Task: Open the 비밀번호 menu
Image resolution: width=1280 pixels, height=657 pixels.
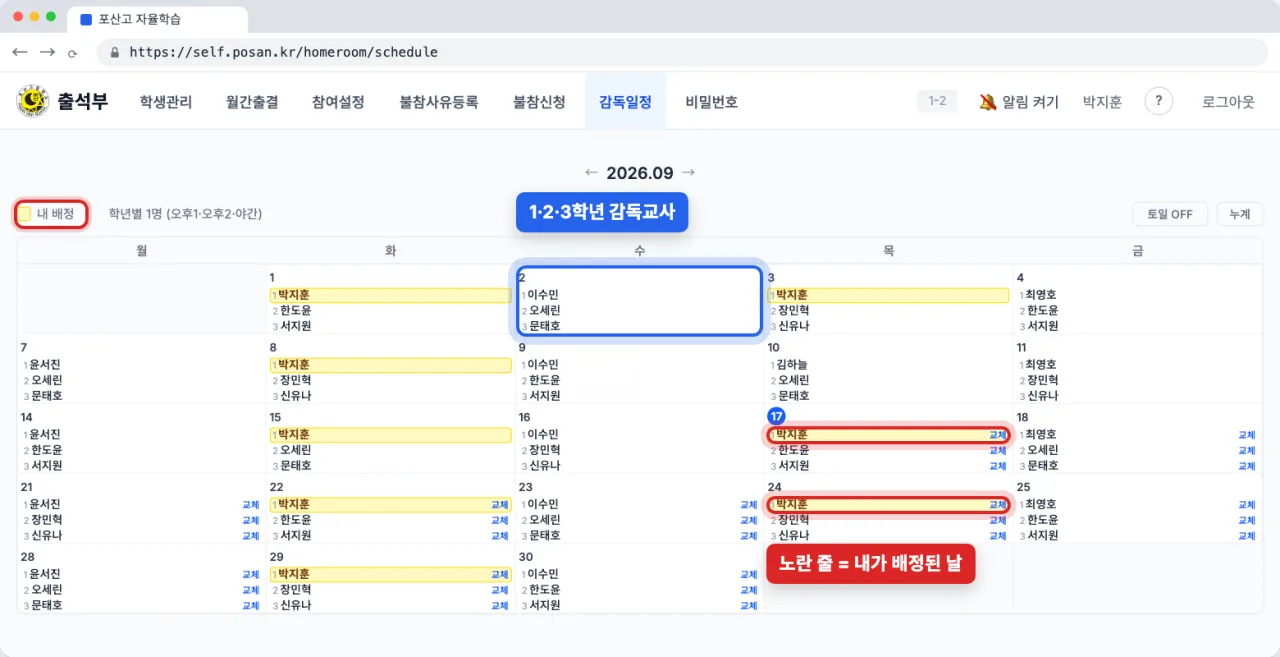Action: click(712, 101)
